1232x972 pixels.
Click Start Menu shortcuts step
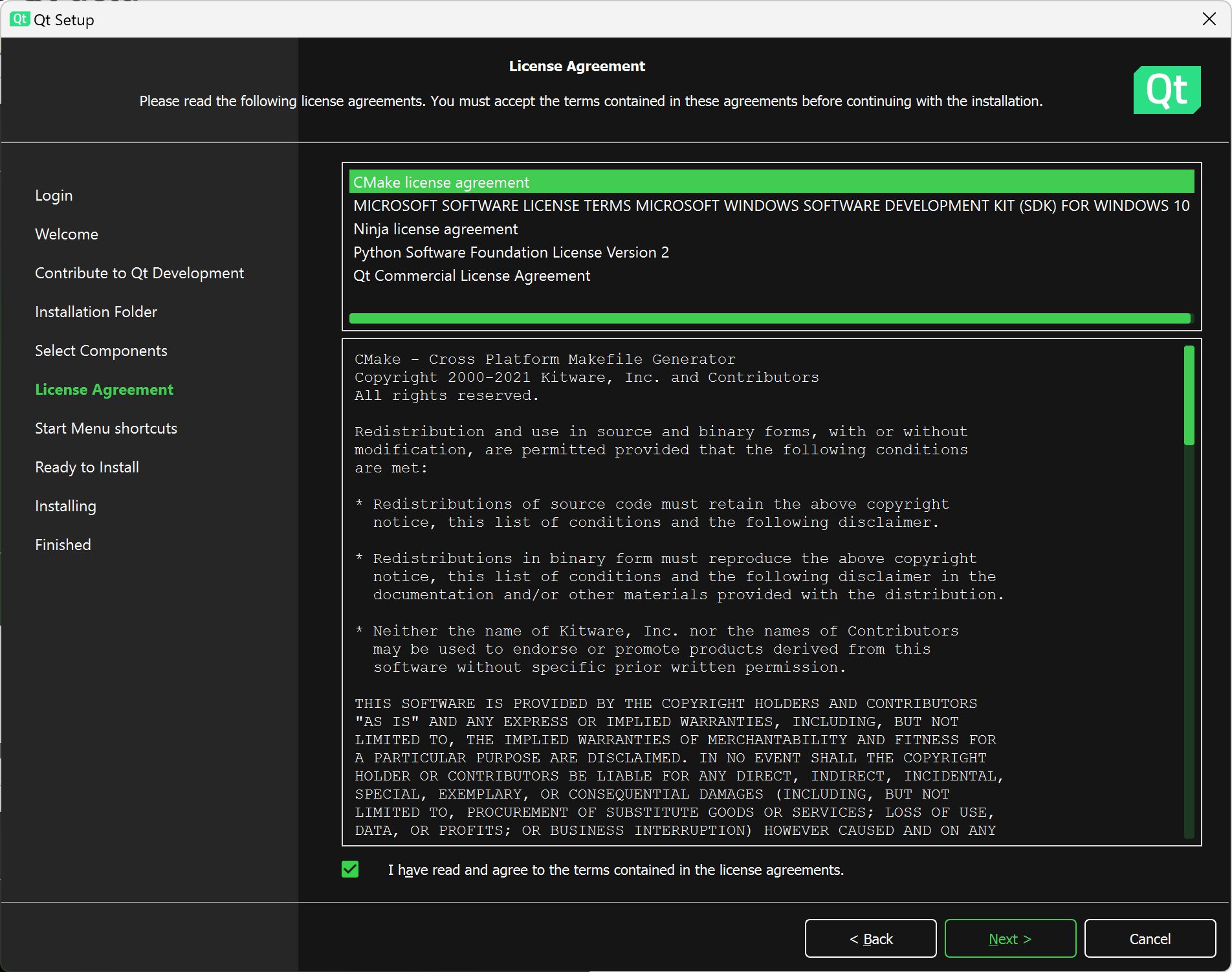point(105,428)
